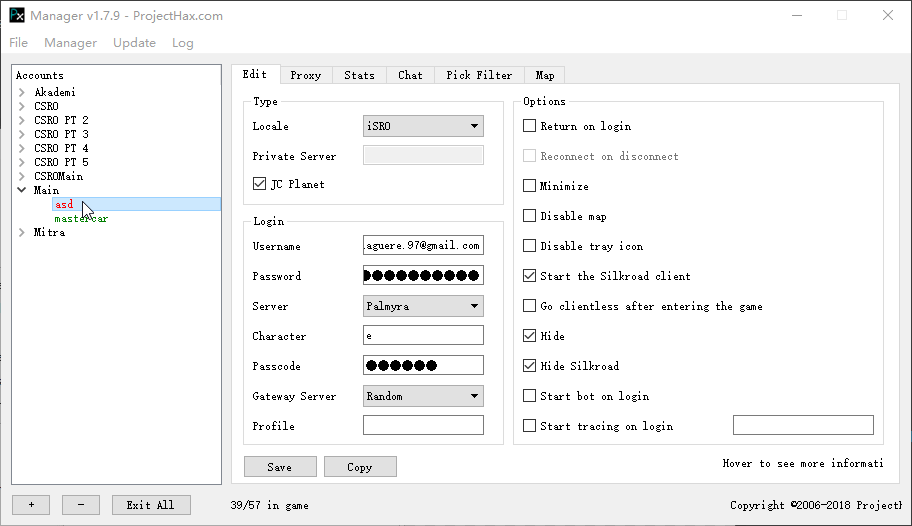This screenshot has width=912, height=526.
Task: Uncheck Start the Silkroad client
Action: 530,276
